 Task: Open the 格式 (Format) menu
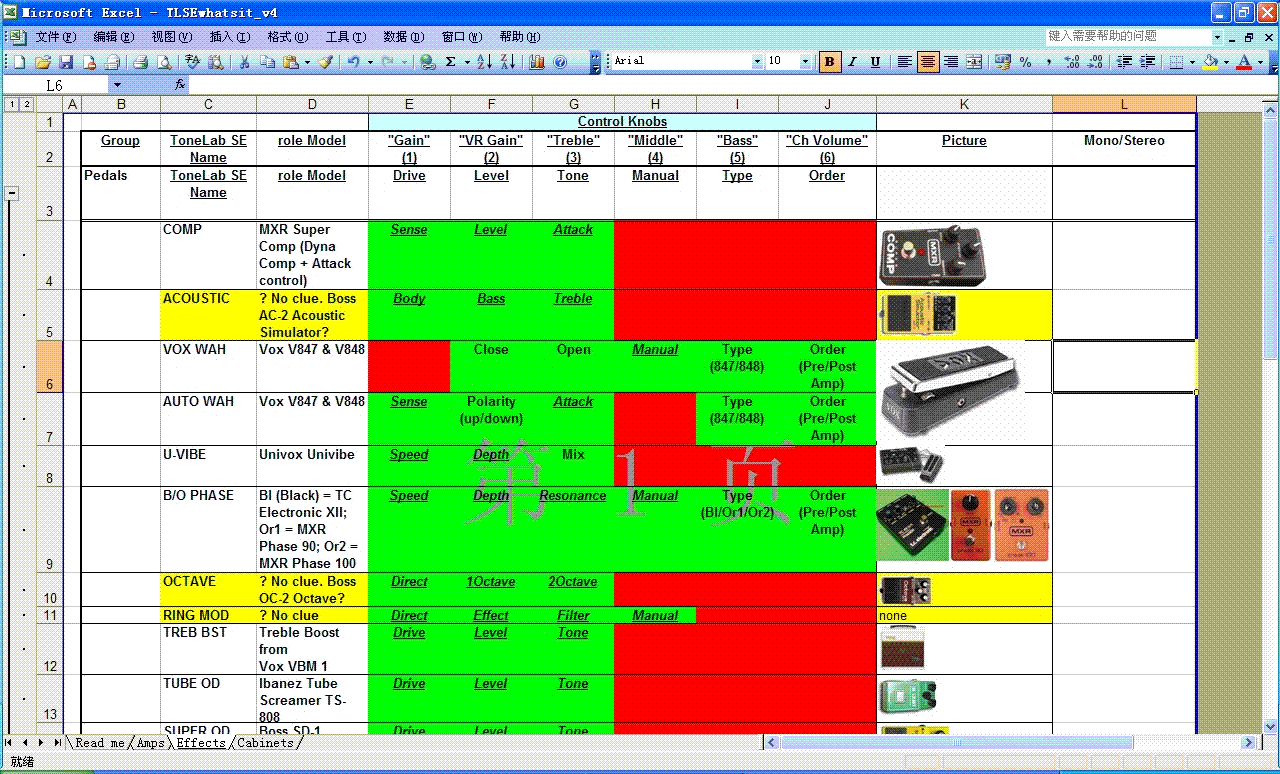[288, 37]
